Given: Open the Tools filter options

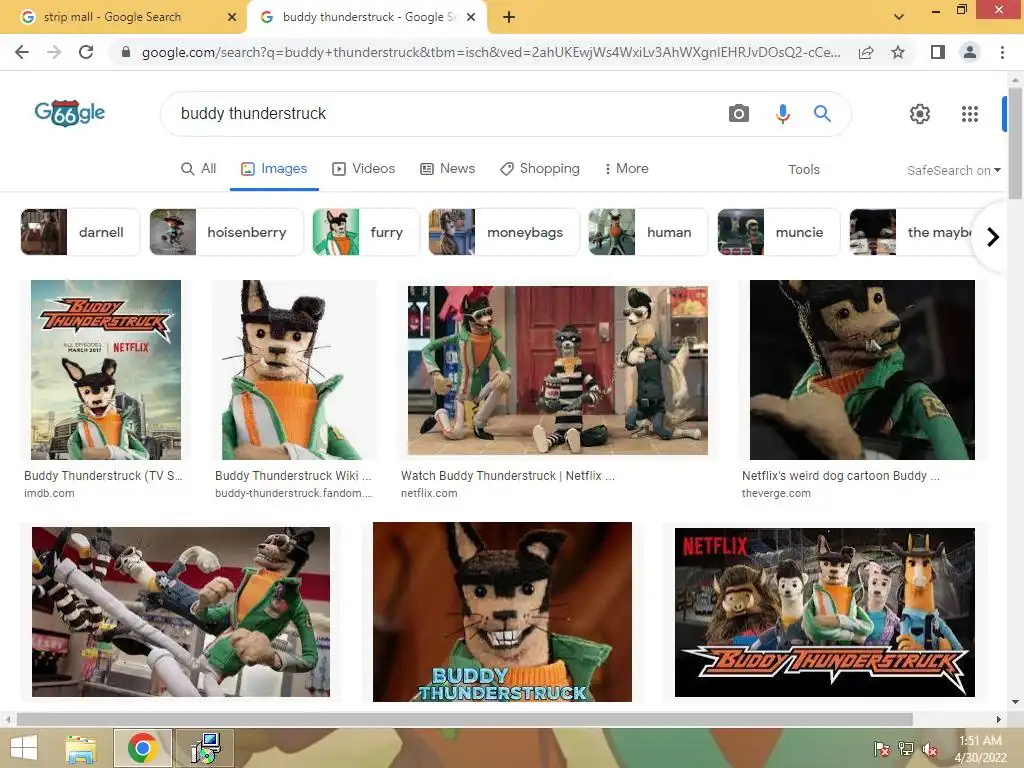Looking at the screenshot, I should pos(803,170).
